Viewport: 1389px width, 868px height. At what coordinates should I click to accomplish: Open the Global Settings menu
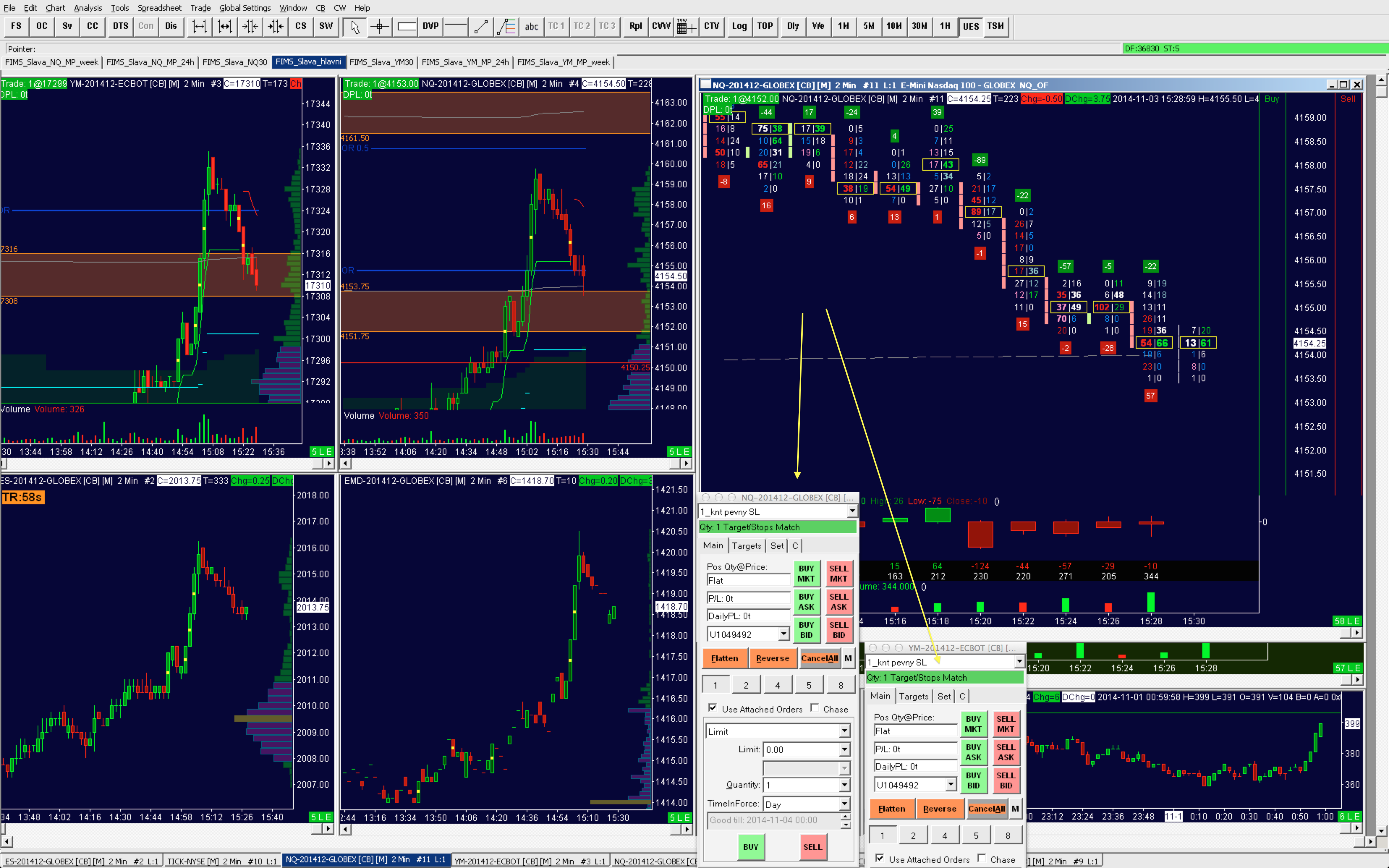pyautogui.click(x=245, y=8)
